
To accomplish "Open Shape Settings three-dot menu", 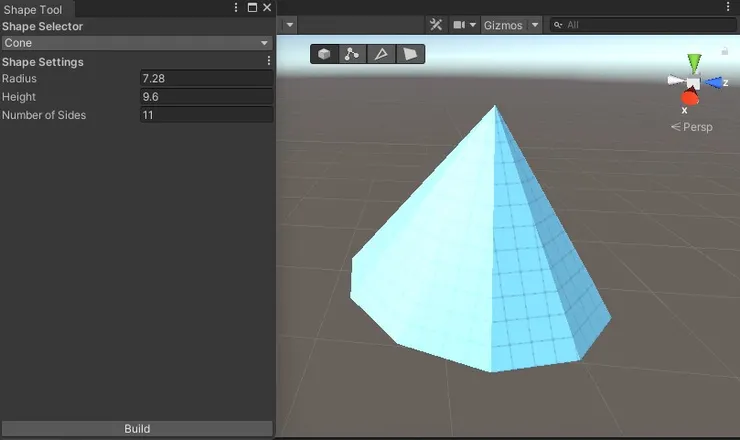I will point(268,61).
